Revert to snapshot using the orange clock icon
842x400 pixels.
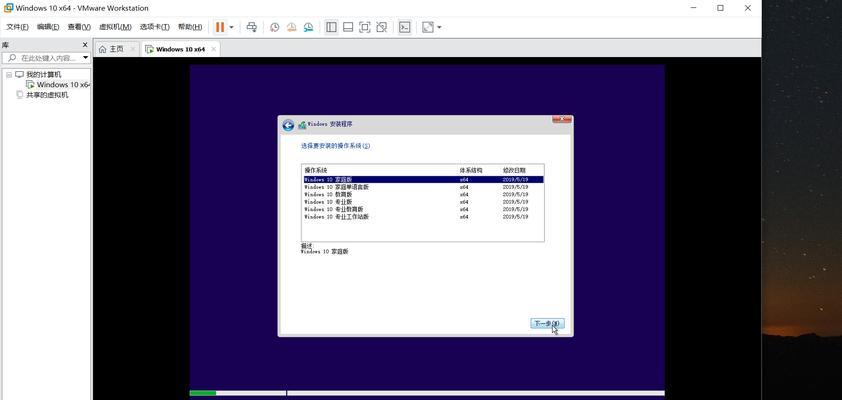pyautogui.click(x=291, y=27)
